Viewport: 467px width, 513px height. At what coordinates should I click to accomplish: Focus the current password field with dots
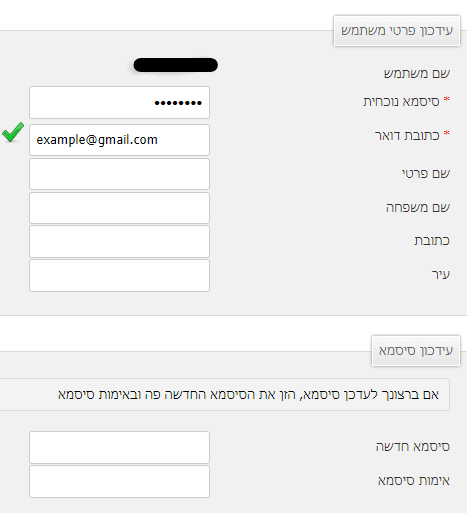coord(119,102)
